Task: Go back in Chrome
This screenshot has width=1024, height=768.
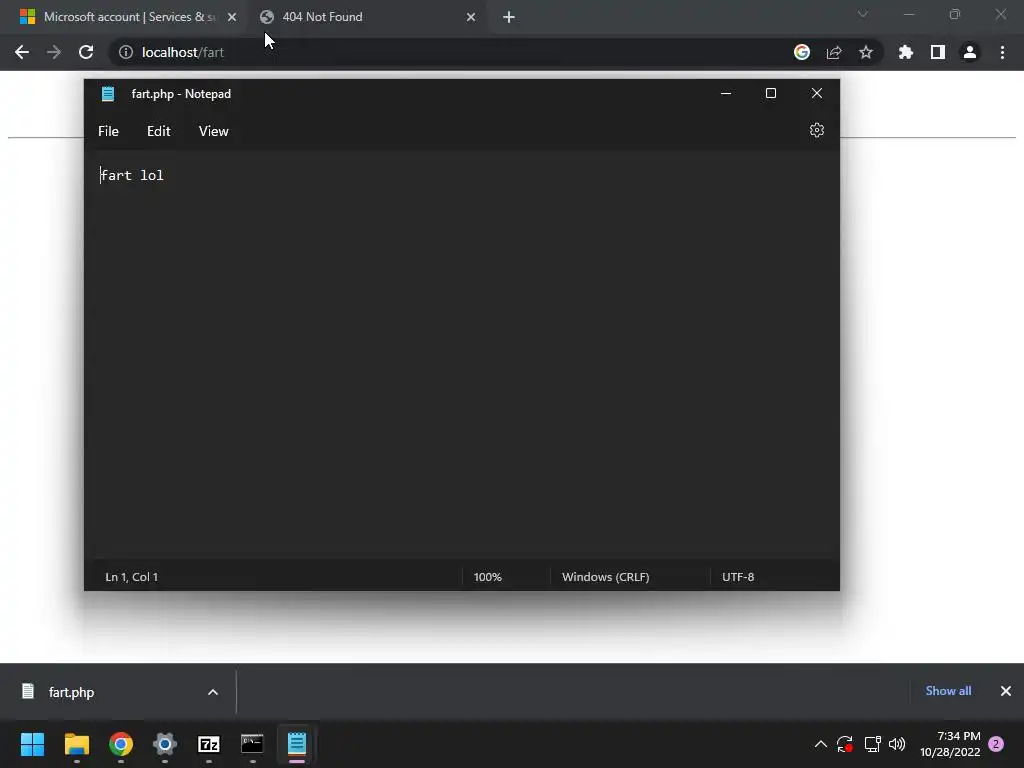Action: click(22, 52)
